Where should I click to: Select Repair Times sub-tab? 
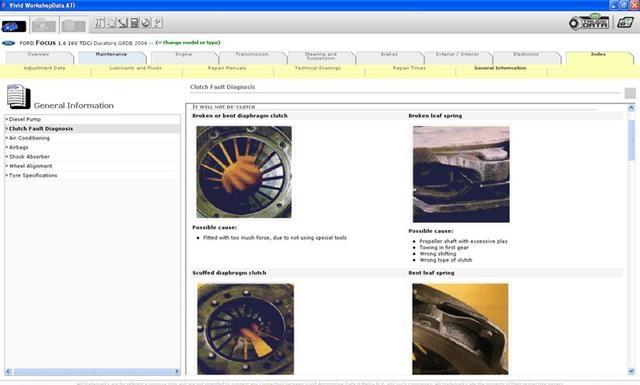[x=409, y=68]
